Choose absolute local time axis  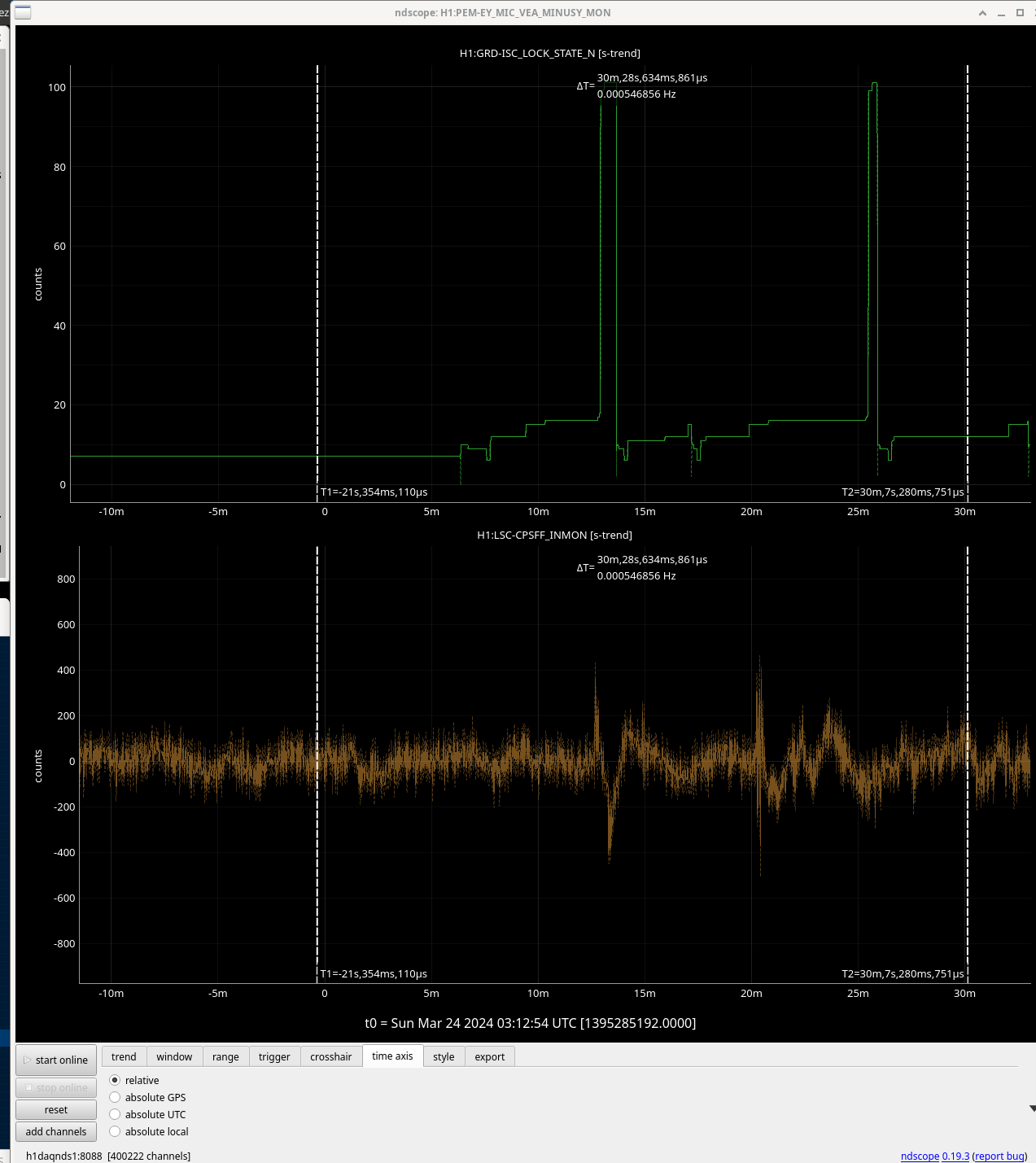pos(115,1131)
